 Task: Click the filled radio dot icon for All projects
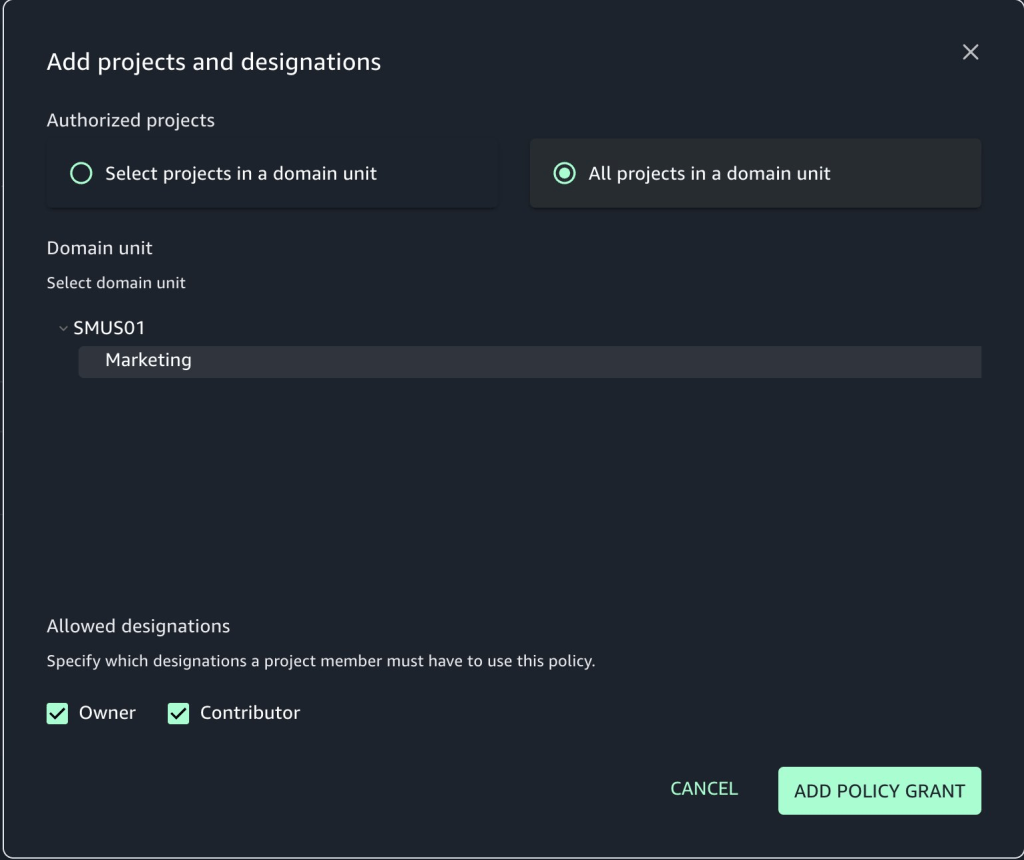tap(564, 173)
